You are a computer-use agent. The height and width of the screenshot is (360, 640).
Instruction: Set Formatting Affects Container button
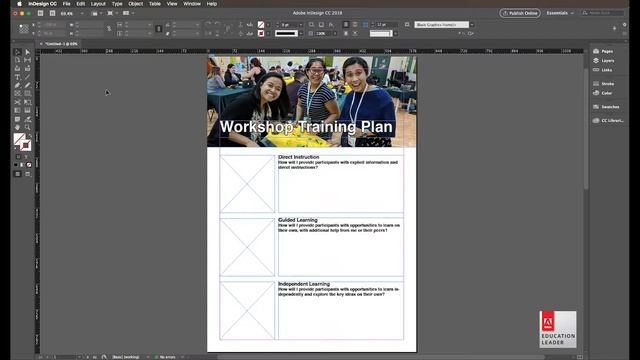[x=18, y=157]
